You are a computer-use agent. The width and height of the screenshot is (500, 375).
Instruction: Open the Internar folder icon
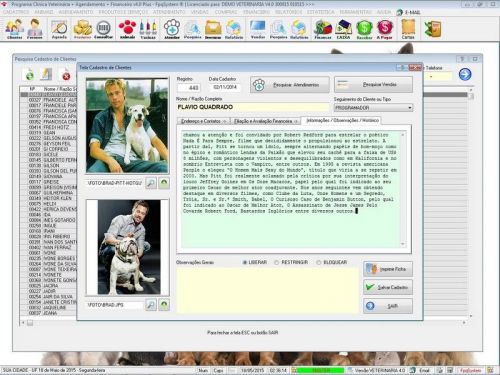213,29
